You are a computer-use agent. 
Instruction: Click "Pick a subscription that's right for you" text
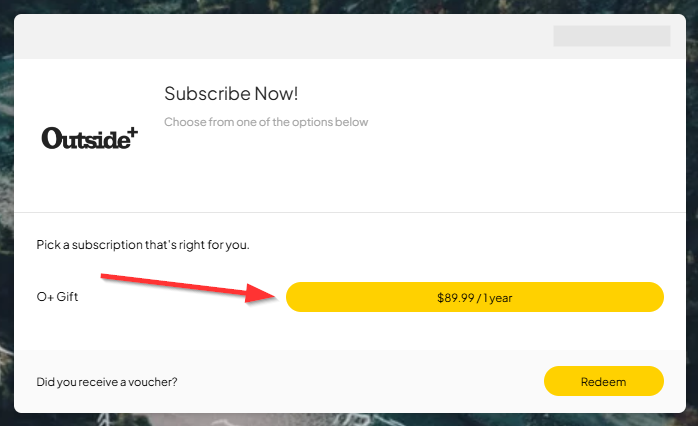click(x=143, y=245)
